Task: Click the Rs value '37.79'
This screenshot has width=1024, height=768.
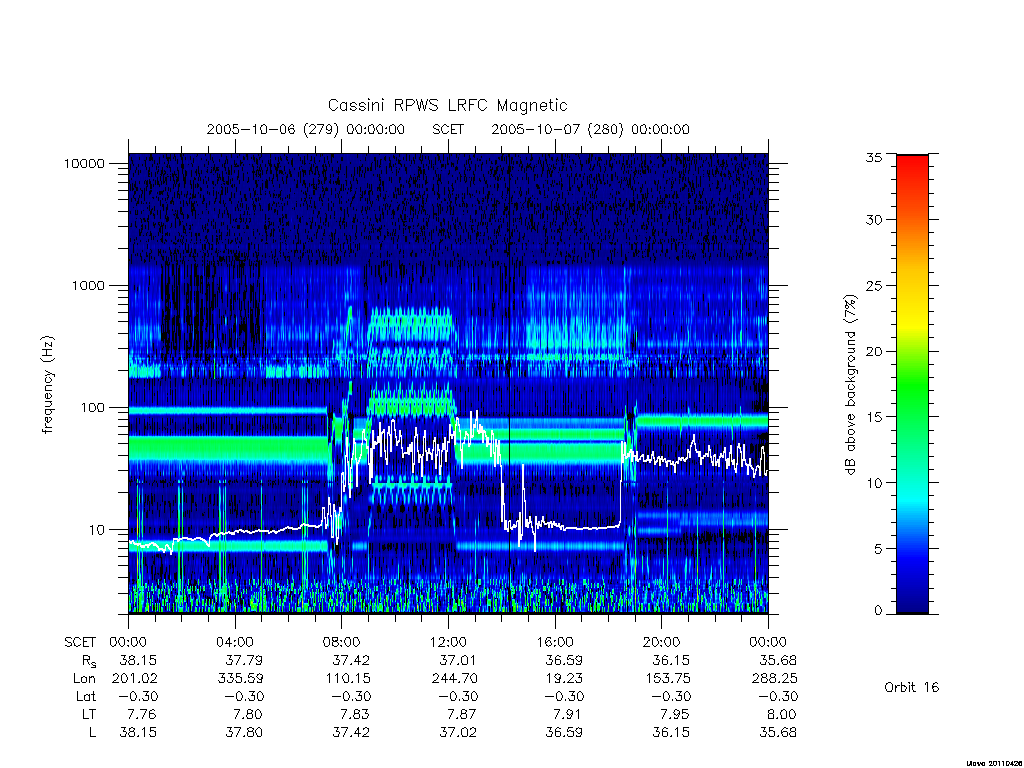Action: [x=244, y=660]
